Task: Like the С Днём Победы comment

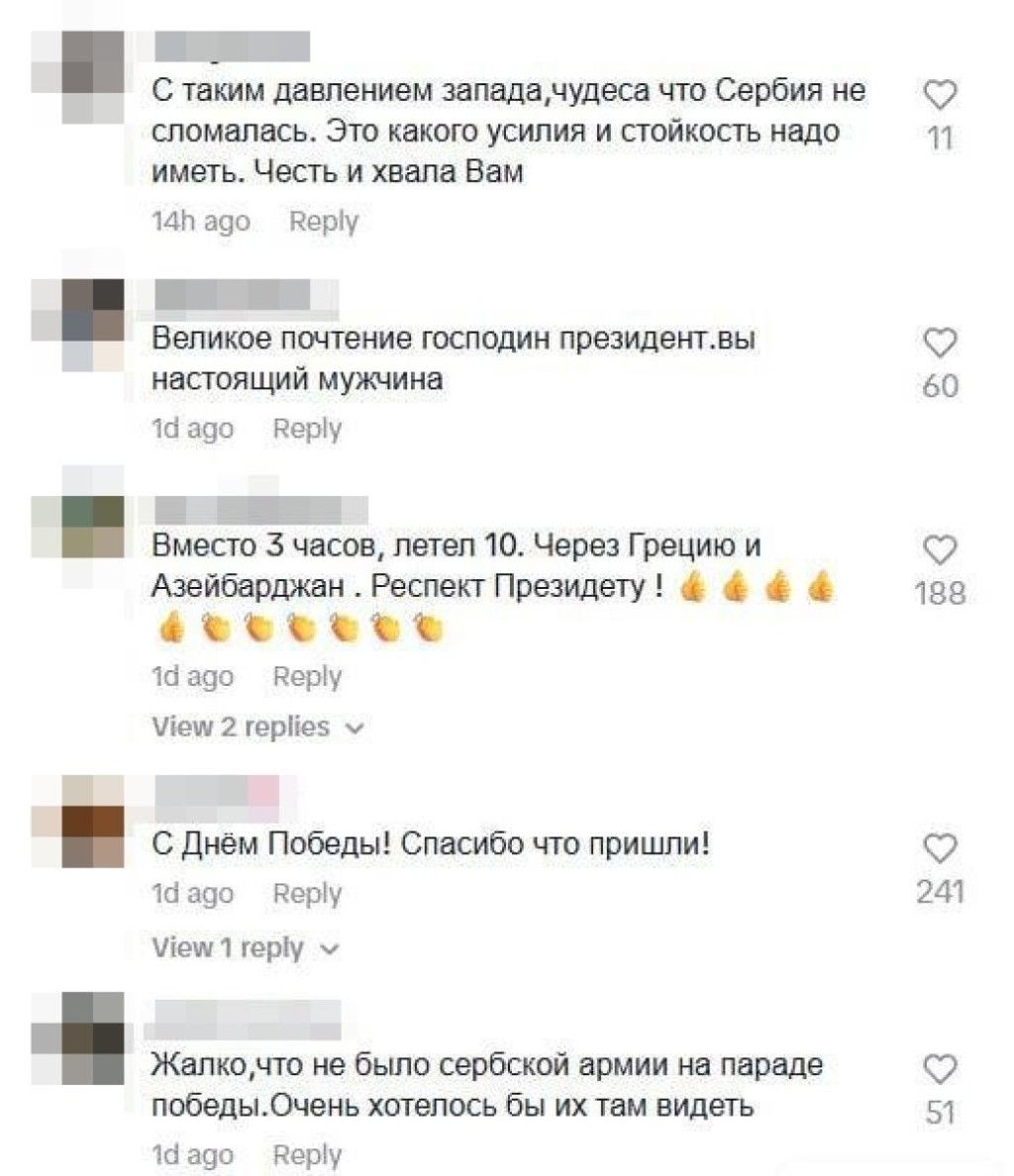Action: tap(939, 848)
